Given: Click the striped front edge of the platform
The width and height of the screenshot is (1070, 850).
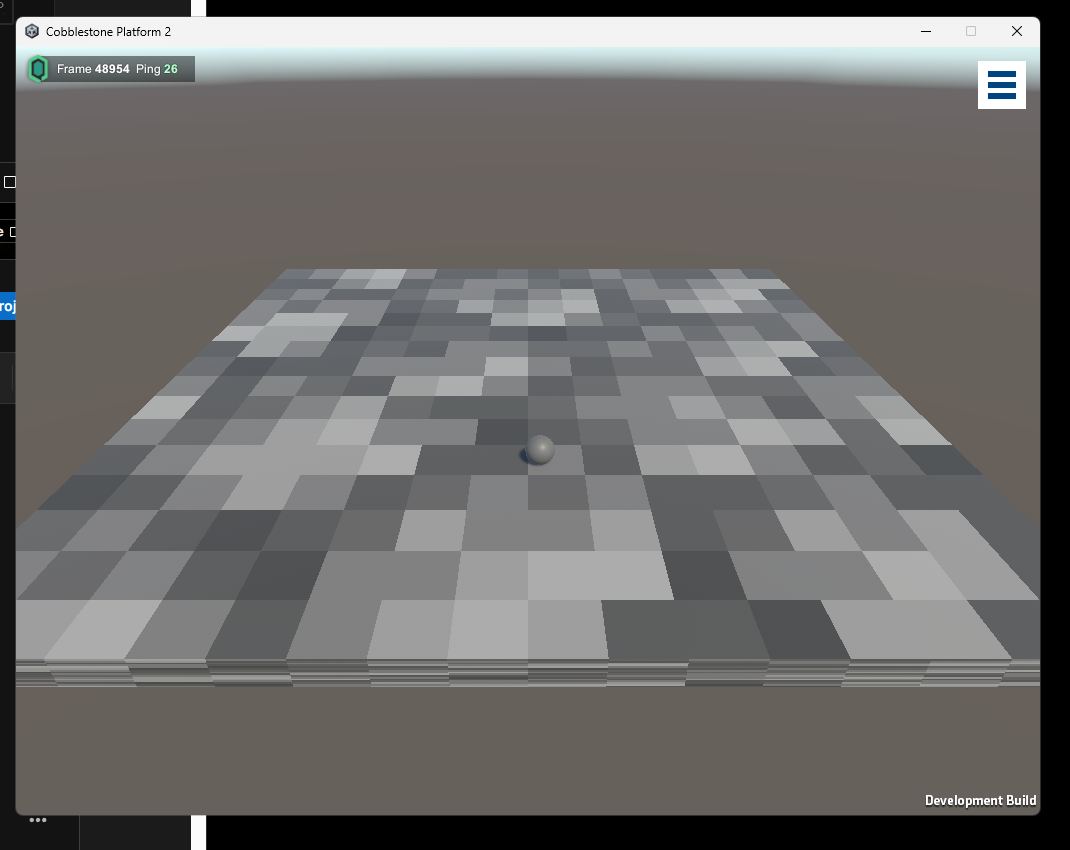Looking at the screenshot, I should 527,673.
